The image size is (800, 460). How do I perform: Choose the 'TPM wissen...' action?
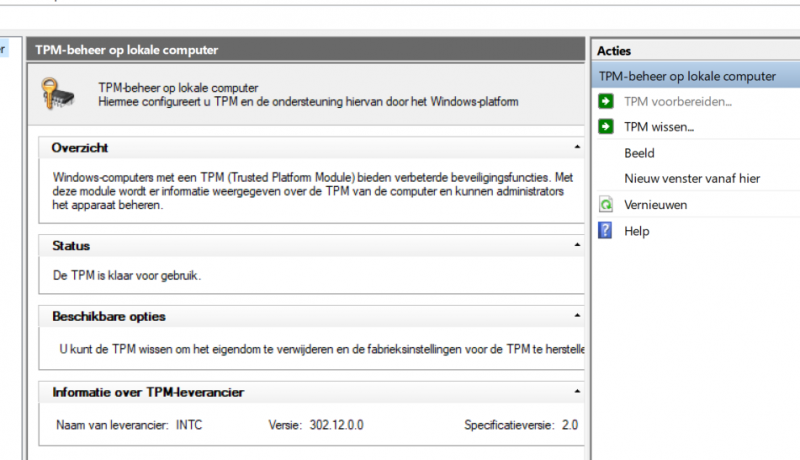(x=659, y=127)
